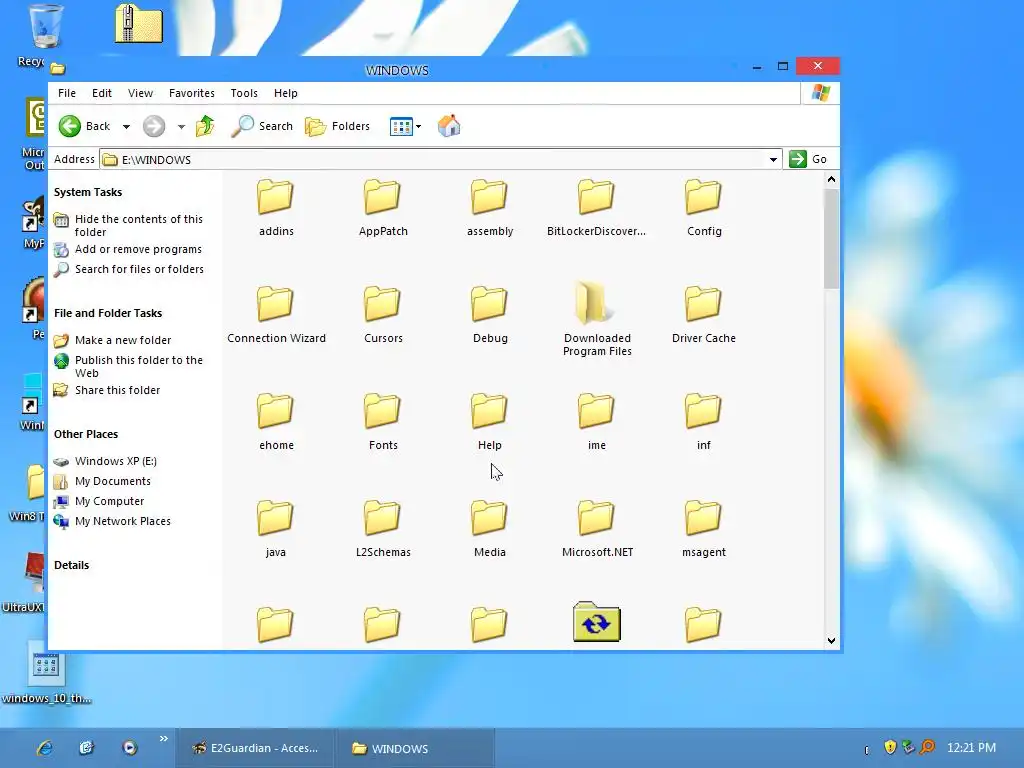Expand the address bar dropdown
This screenshot has width=1024, height=768.
tap(773, 159)
